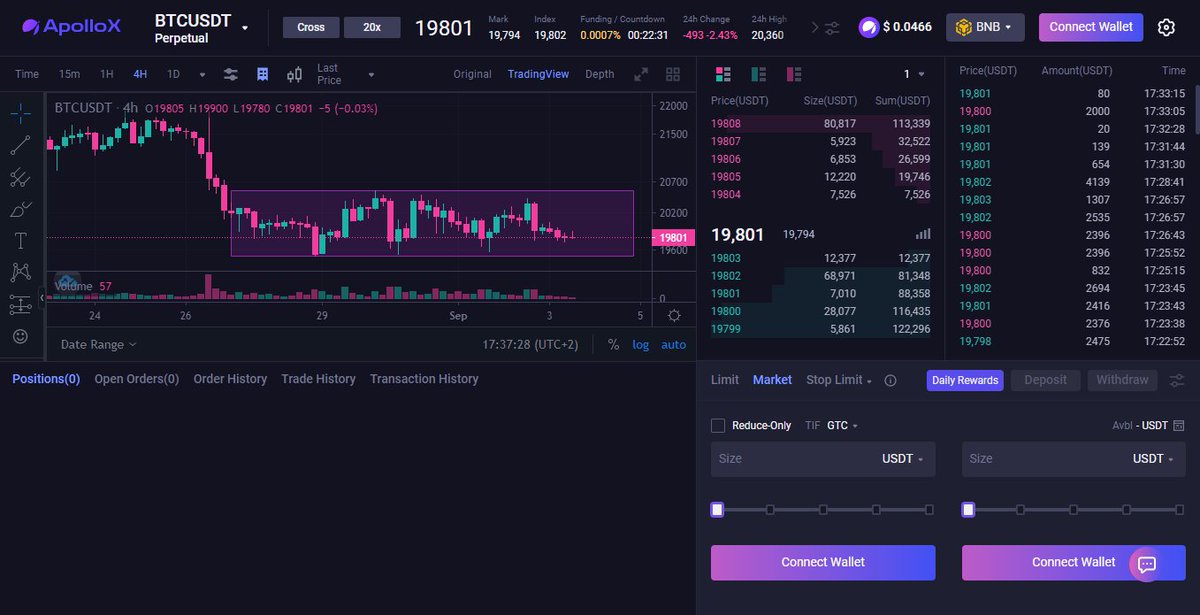Open the BNB network dropdown

point(985,27)
